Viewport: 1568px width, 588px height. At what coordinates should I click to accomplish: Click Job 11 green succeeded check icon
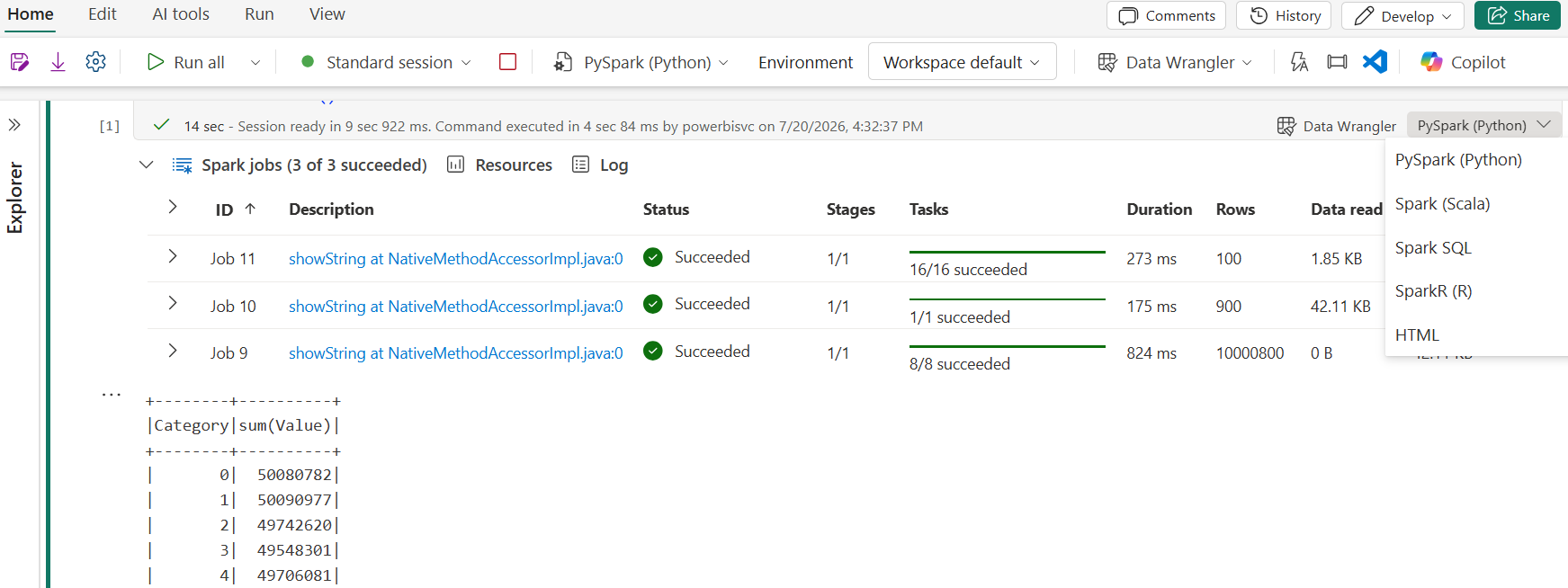tap(653, 257)
